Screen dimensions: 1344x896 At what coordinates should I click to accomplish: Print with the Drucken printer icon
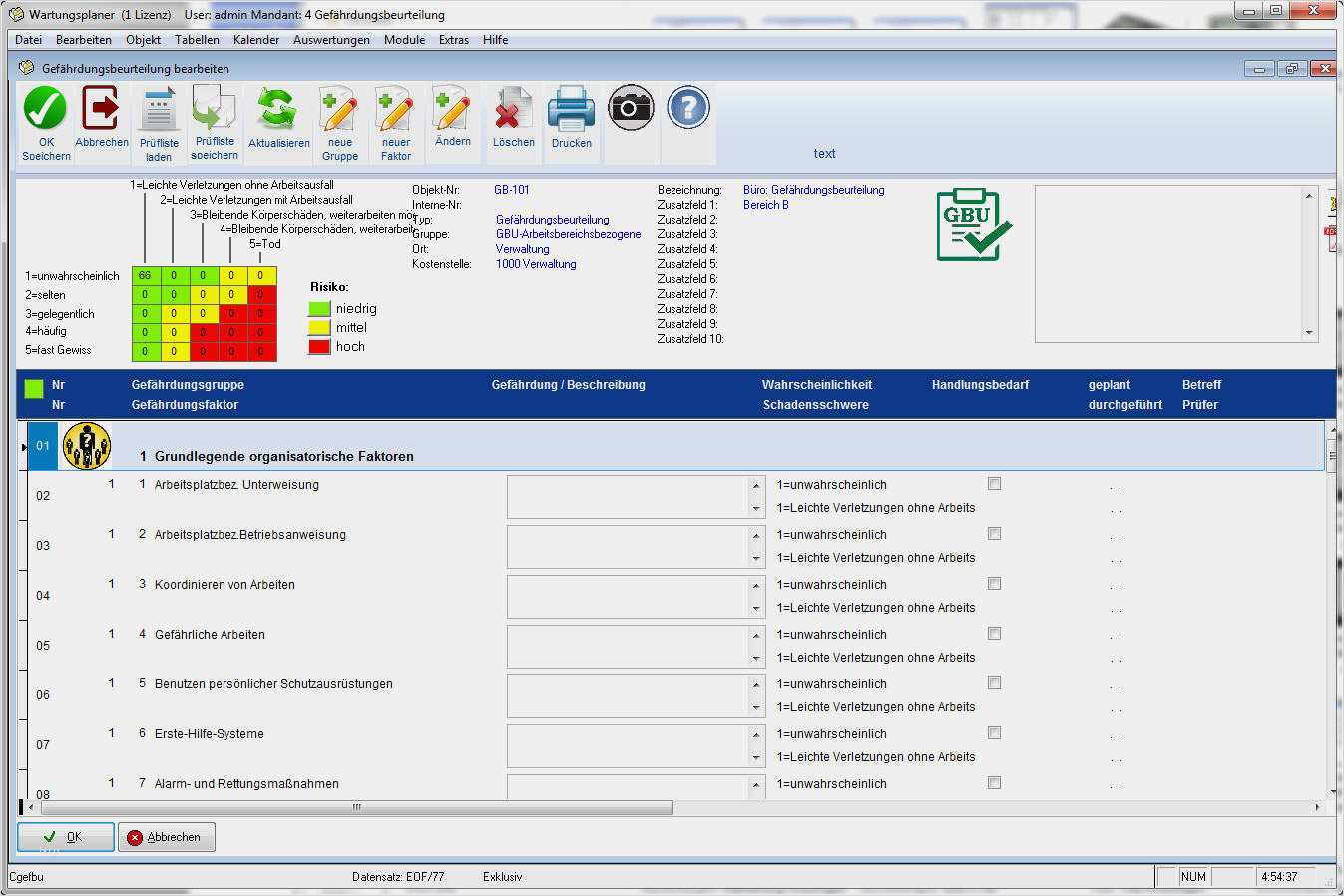coord(571,109)
